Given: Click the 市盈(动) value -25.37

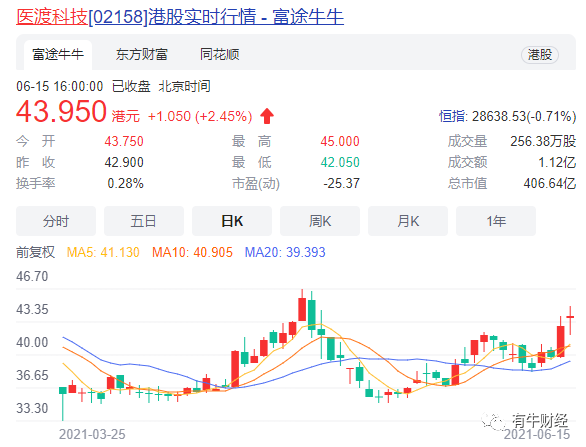Looking at the screenshot, I should click(341, 183).
